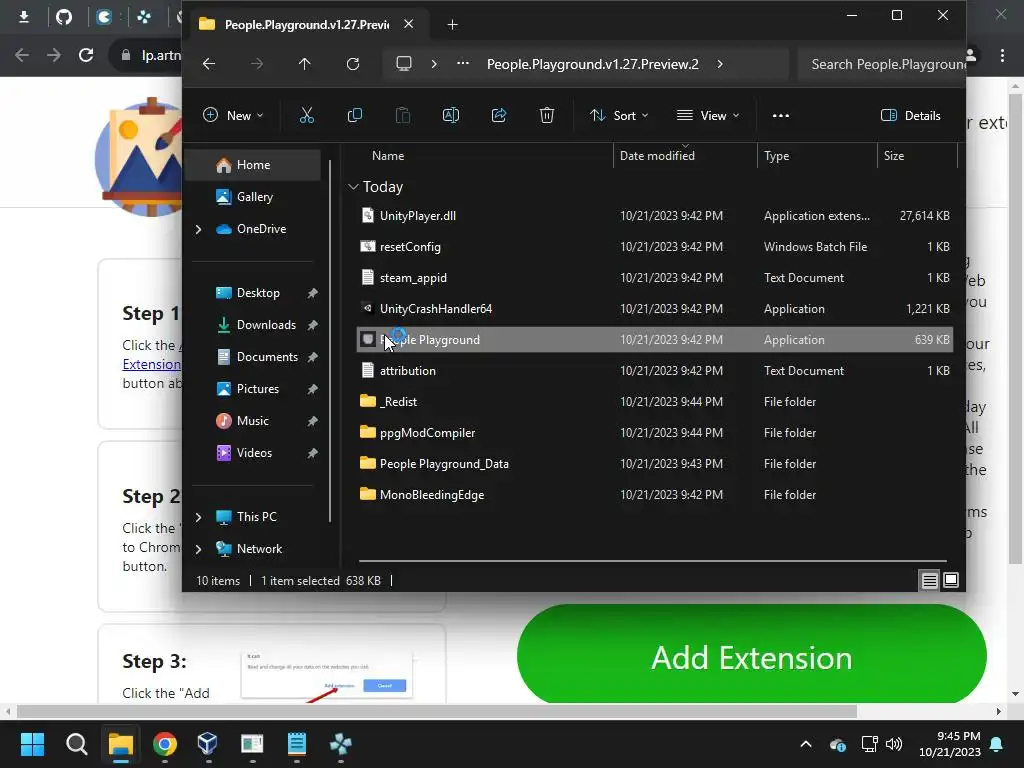The height and width of the screenshot is (768, 1024).
Task: Expand OneDrive in navigation pane
Action: pyautogui.click(x=199, y=229)
